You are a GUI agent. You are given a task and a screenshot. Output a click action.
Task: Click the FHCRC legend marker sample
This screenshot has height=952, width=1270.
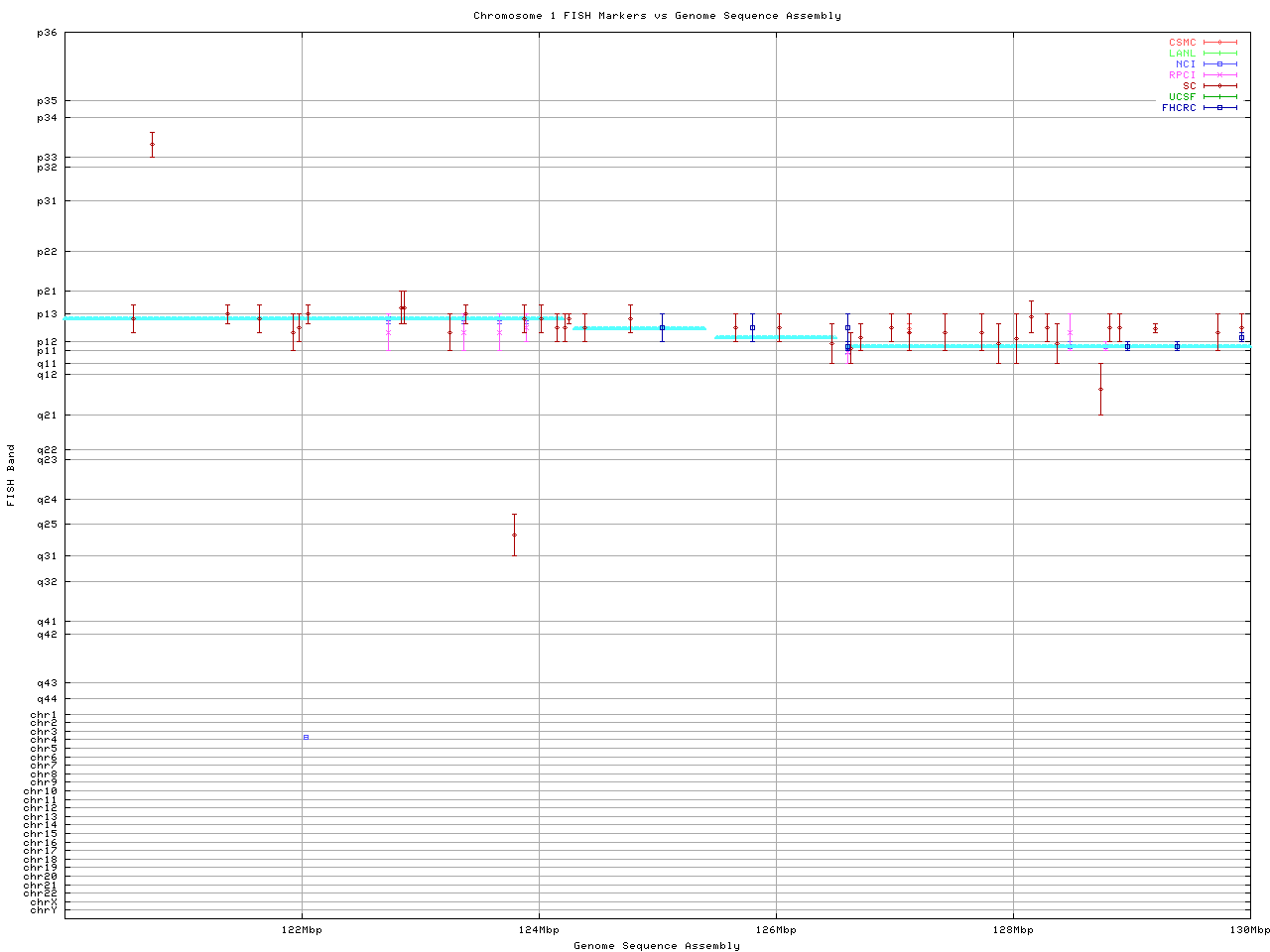(1219, 108)
